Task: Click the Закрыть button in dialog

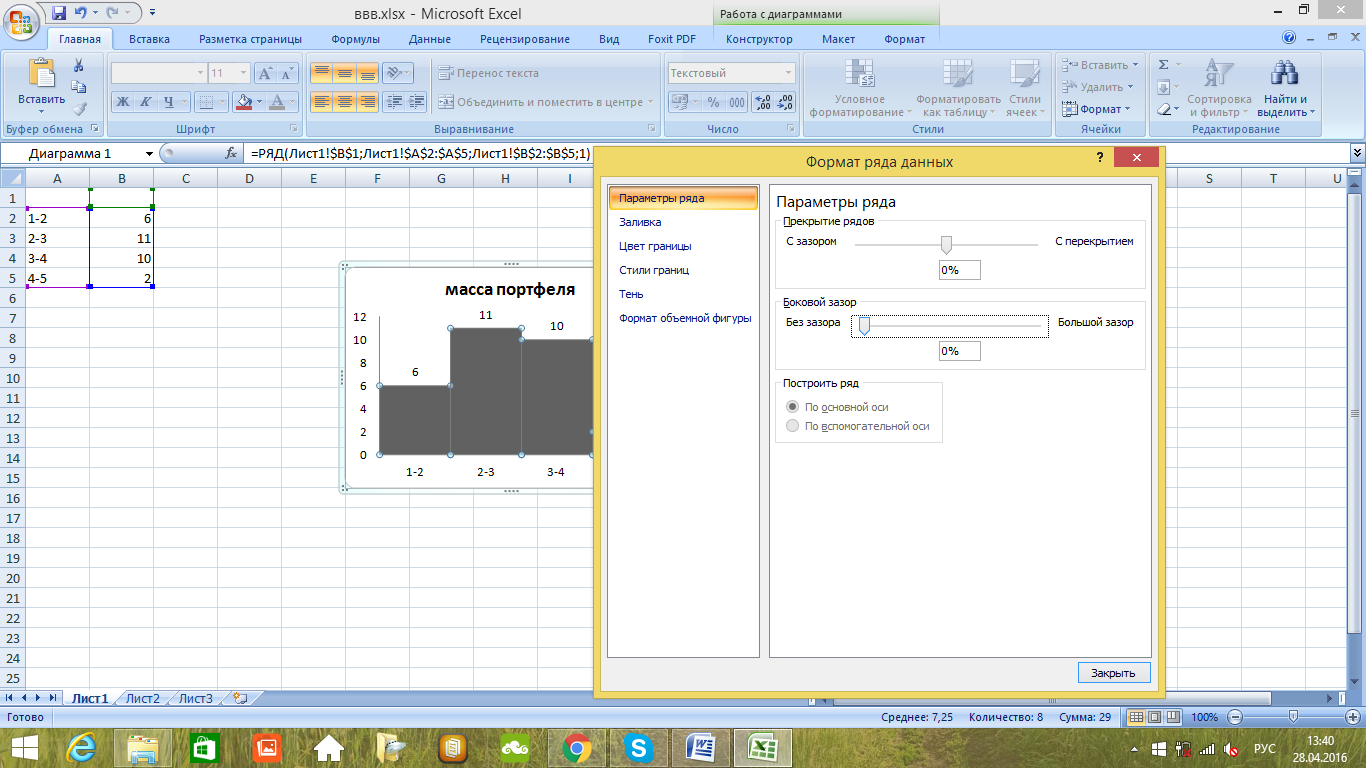Action: pyautogui.click(x=1113, y=673)
